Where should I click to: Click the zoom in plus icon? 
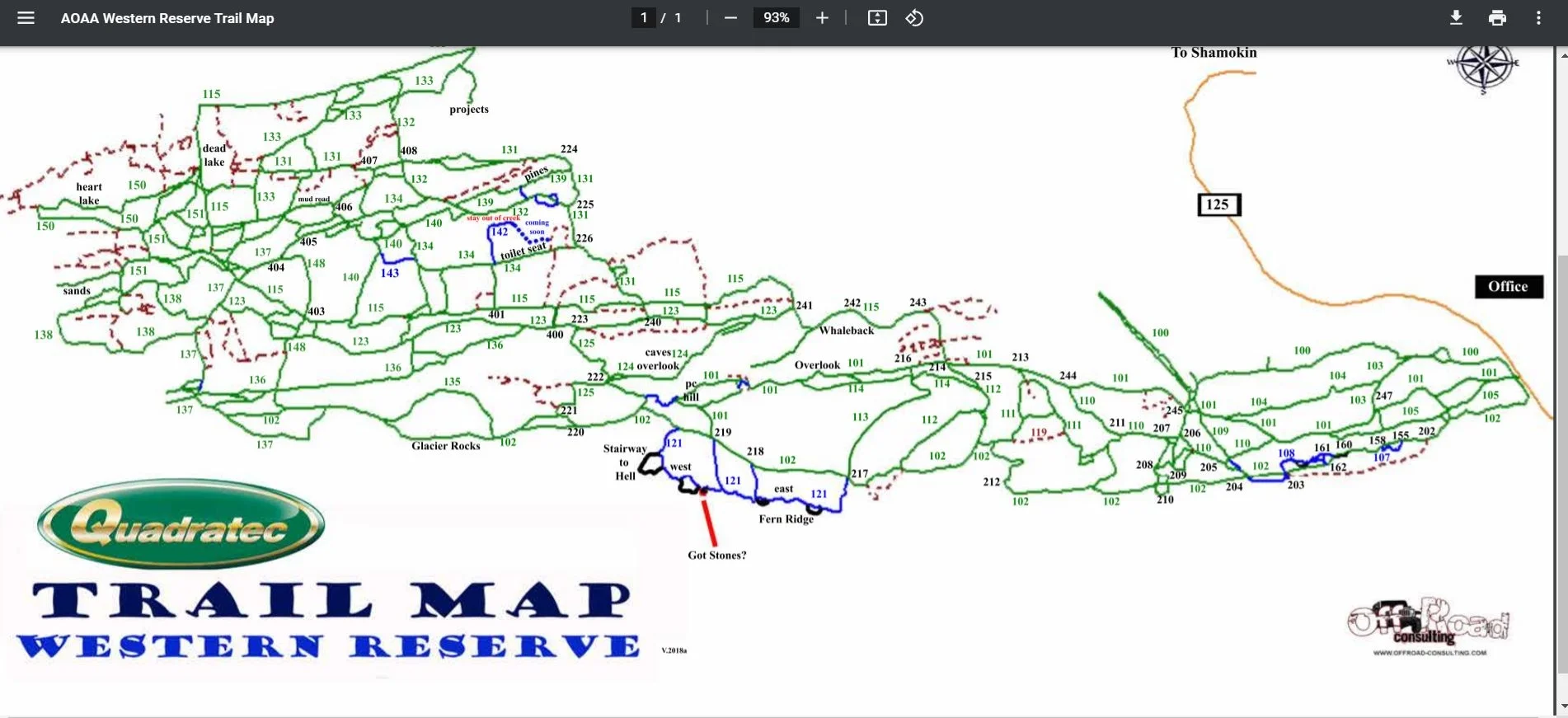click(822, 18)
